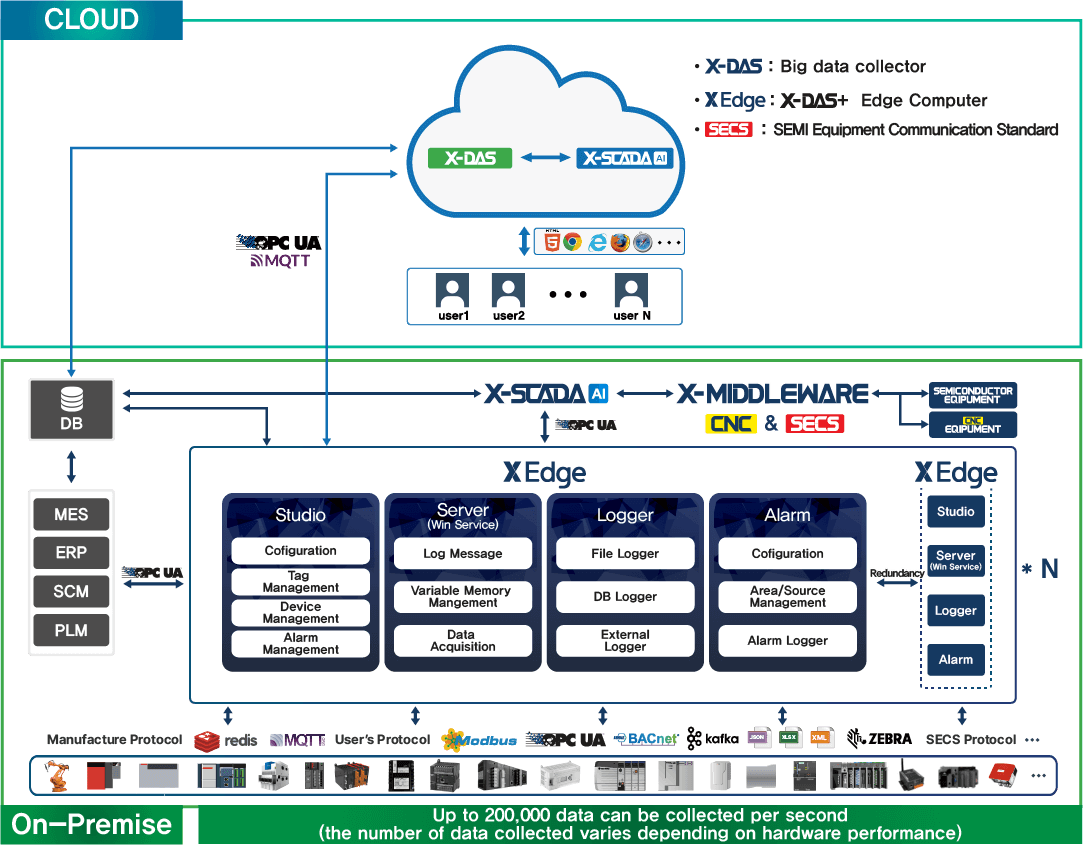
Task: Select the Modbus protocol logo
Action: pos(479,740)
